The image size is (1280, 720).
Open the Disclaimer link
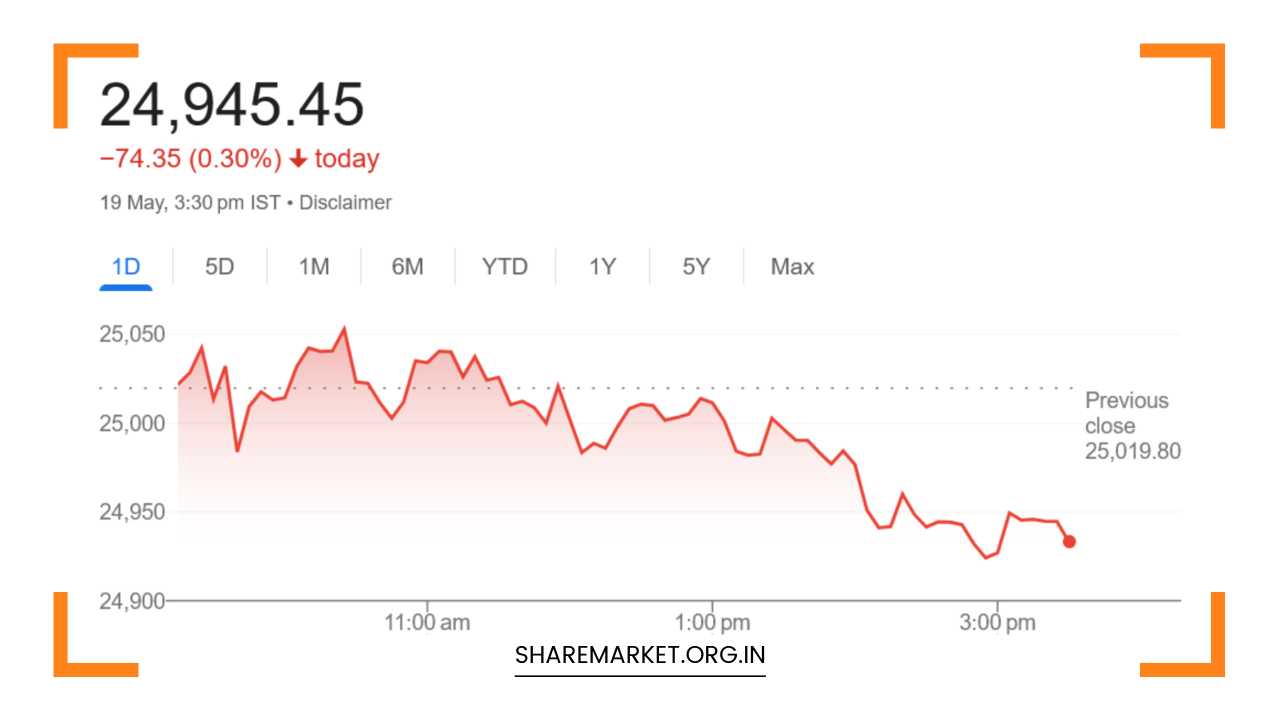(349, 202)
